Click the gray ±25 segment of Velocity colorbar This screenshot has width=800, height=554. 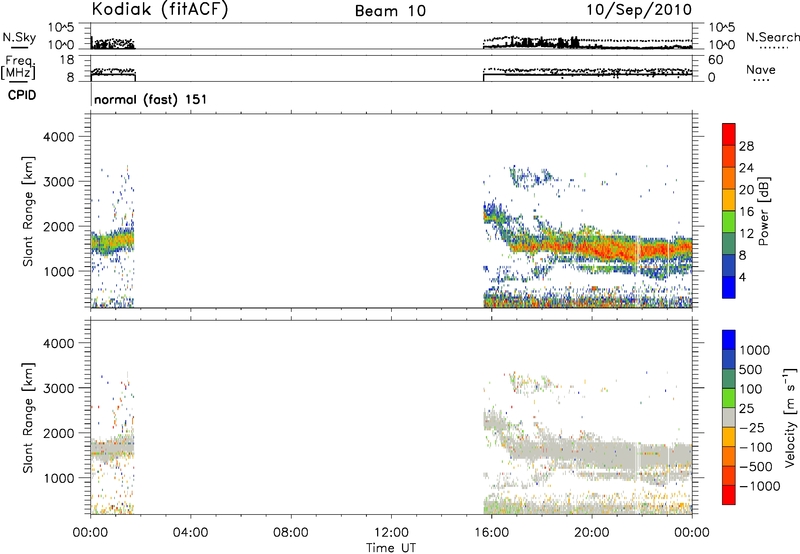729,417
